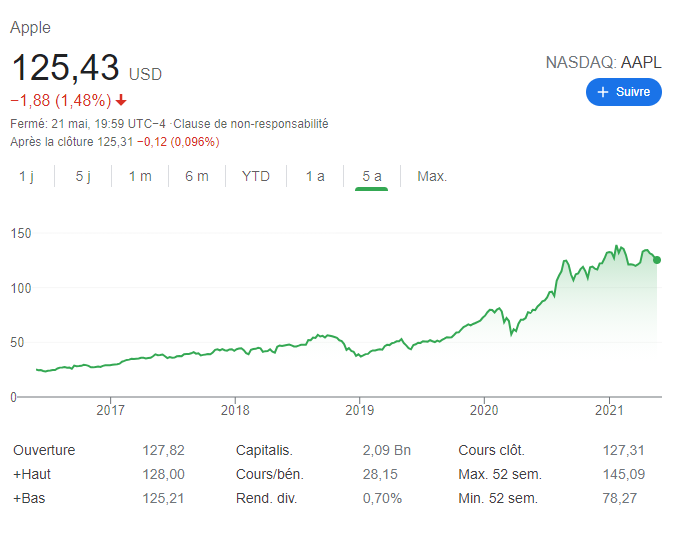This screenshot has height=549, width=686.
Task: Switch to the 5 j time range
Action: click(83, 176)
